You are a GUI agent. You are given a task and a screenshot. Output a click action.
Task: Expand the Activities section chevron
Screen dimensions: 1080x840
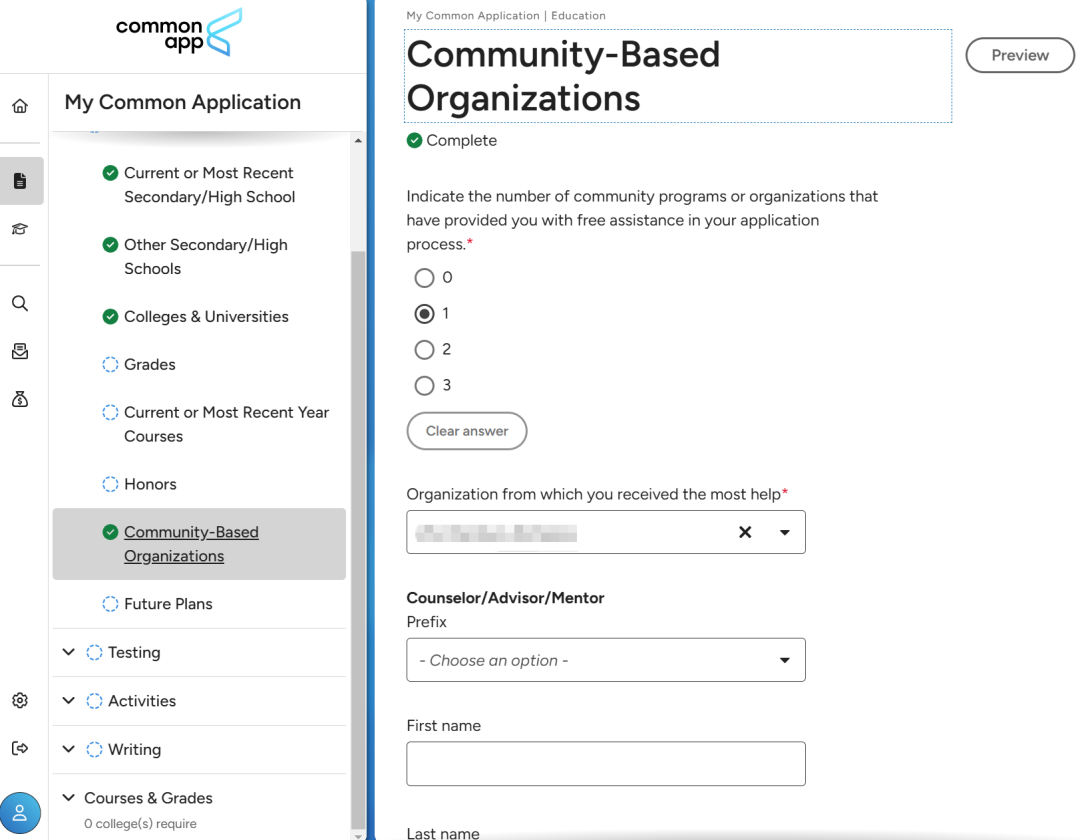click(x=68, y=701)
